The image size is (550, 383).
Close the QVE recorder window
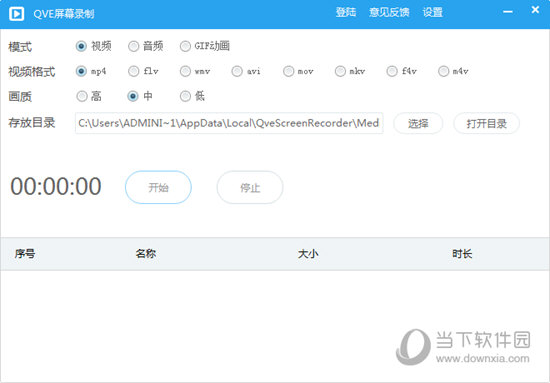535,10
